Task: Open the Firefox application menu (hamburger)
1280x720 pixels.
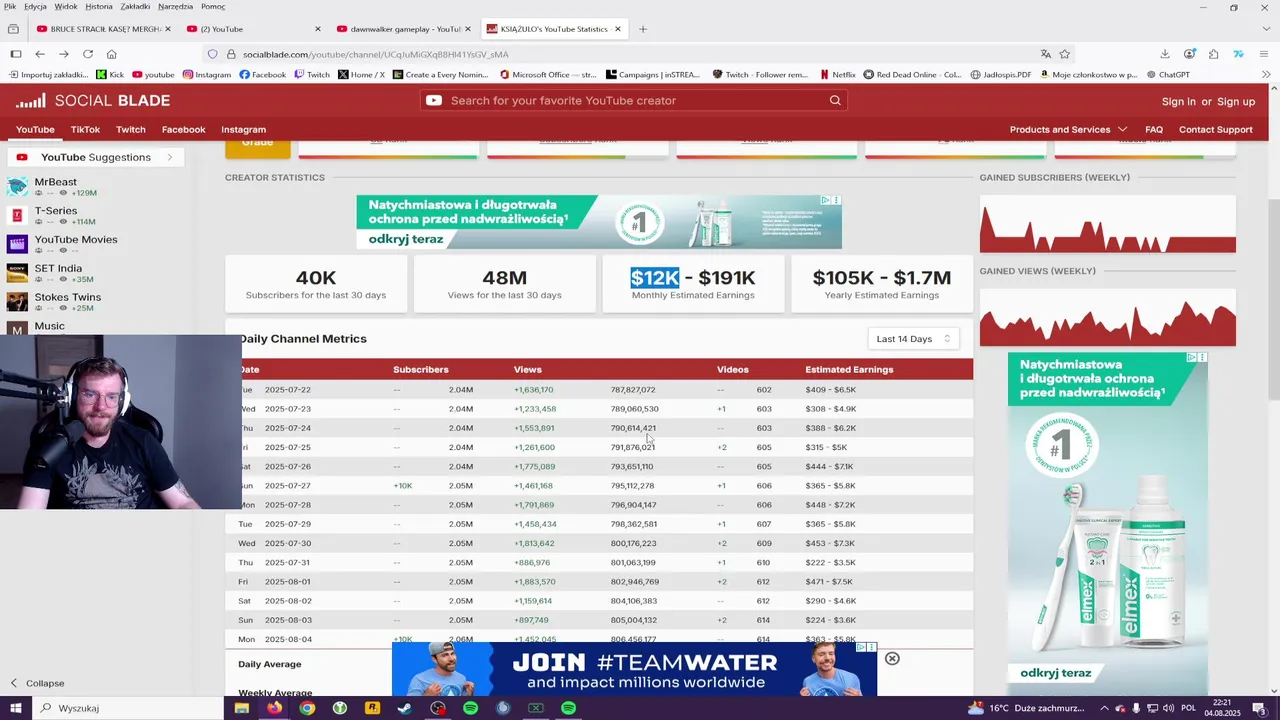Action: click(x=1265, y=54)
